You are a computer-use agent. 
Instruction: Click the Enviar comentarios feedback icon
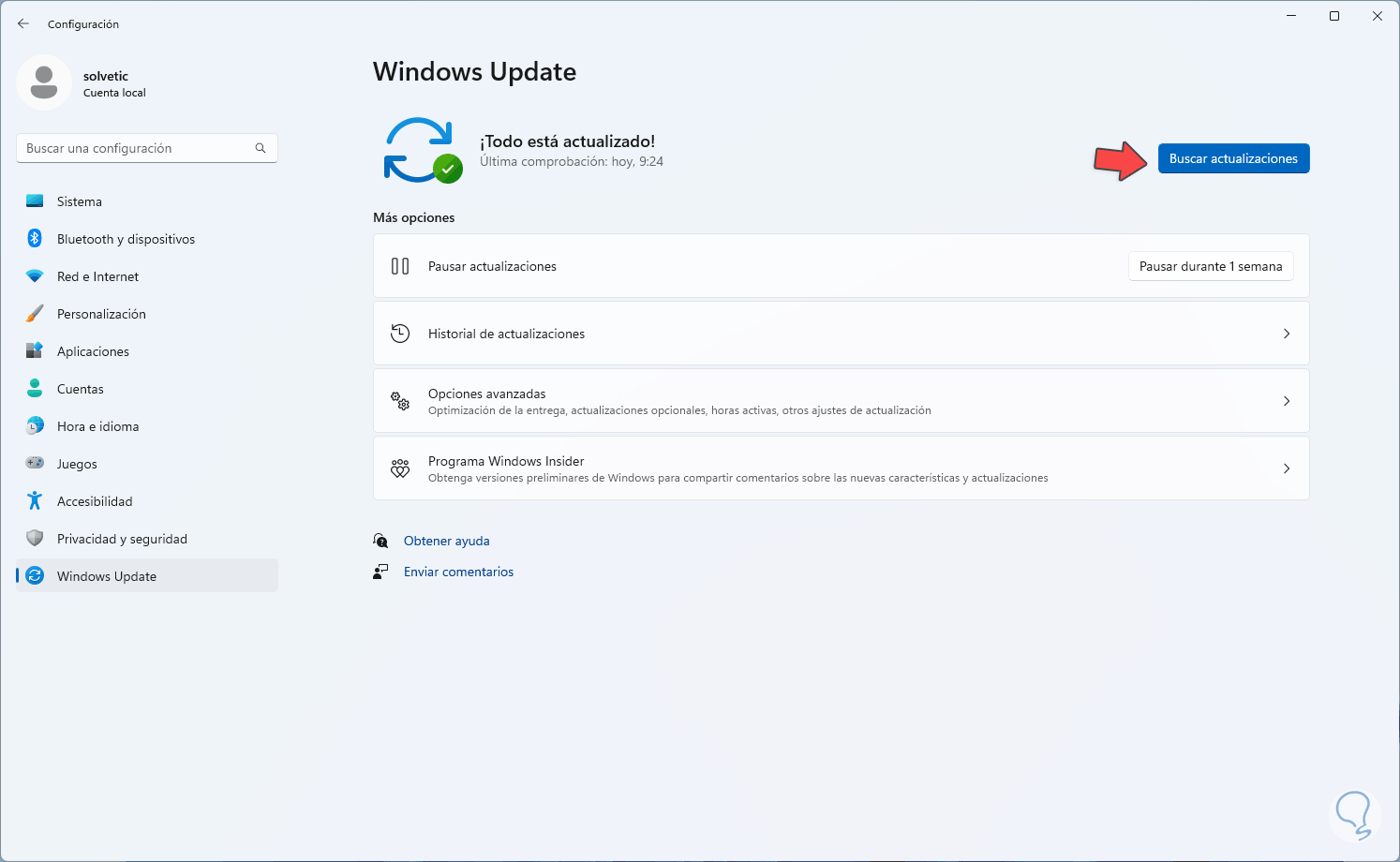coord(380,572)
